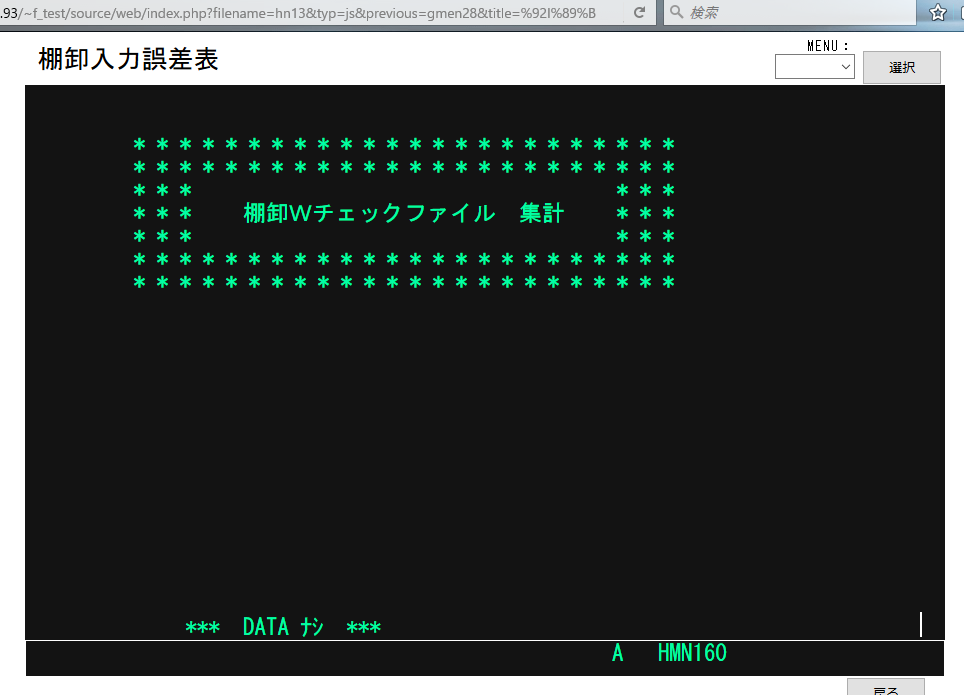Click the reload icon in the address bar
This screenshot has height=695, width=964.
pyautogui.click(x=639, y=13)
